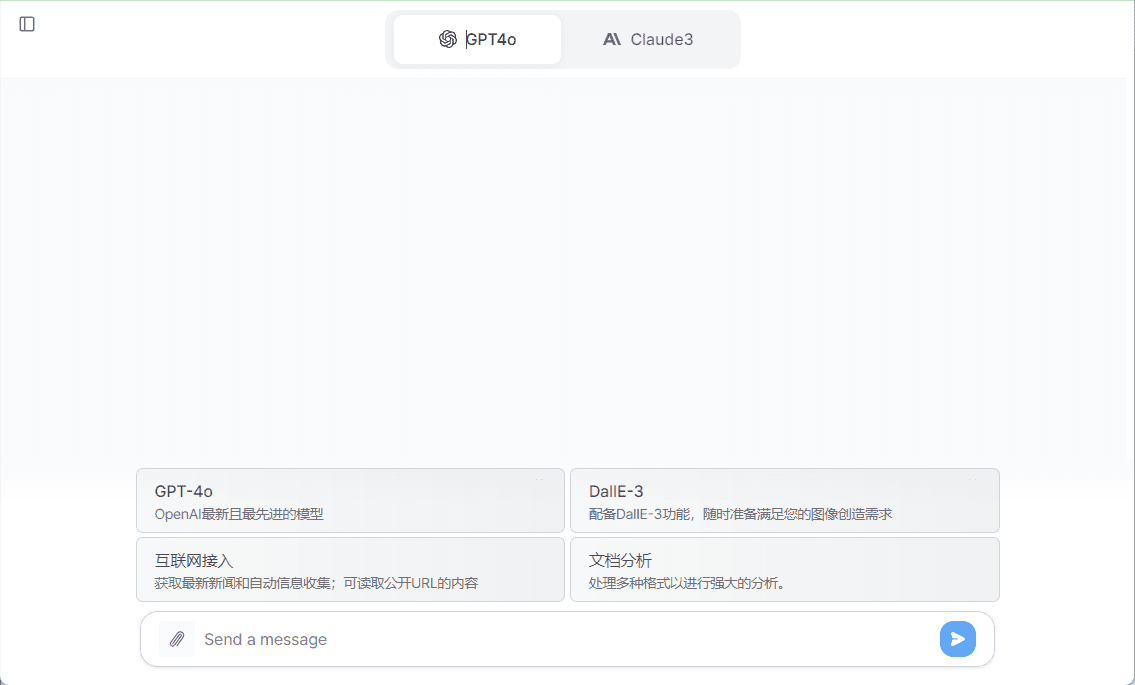Send message using blue arrow icon
1135x685 pixels.
[x=957, y=639]
